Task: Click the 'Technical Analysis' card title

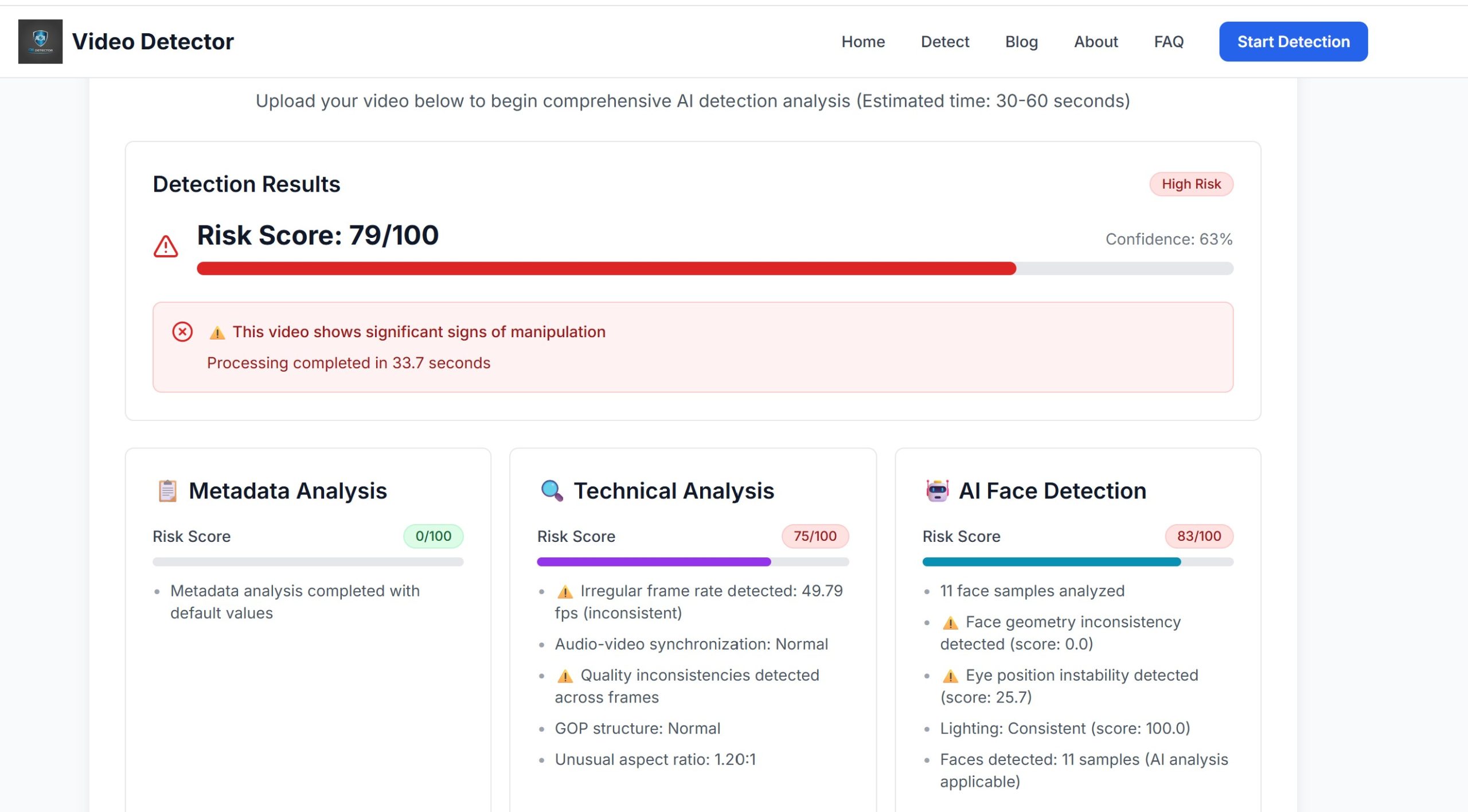Action: point(674,491)
